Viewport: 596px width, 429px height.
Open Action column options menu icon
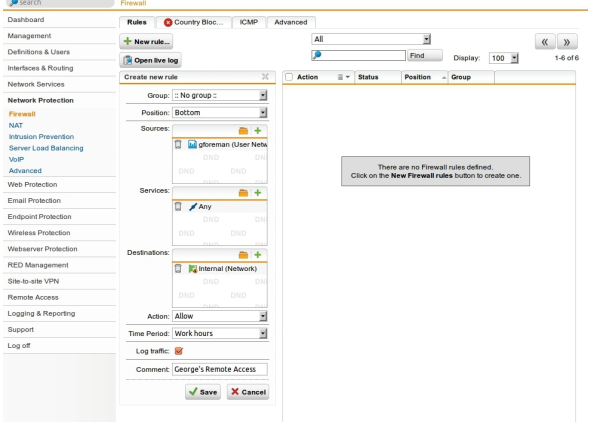[344, 77]
